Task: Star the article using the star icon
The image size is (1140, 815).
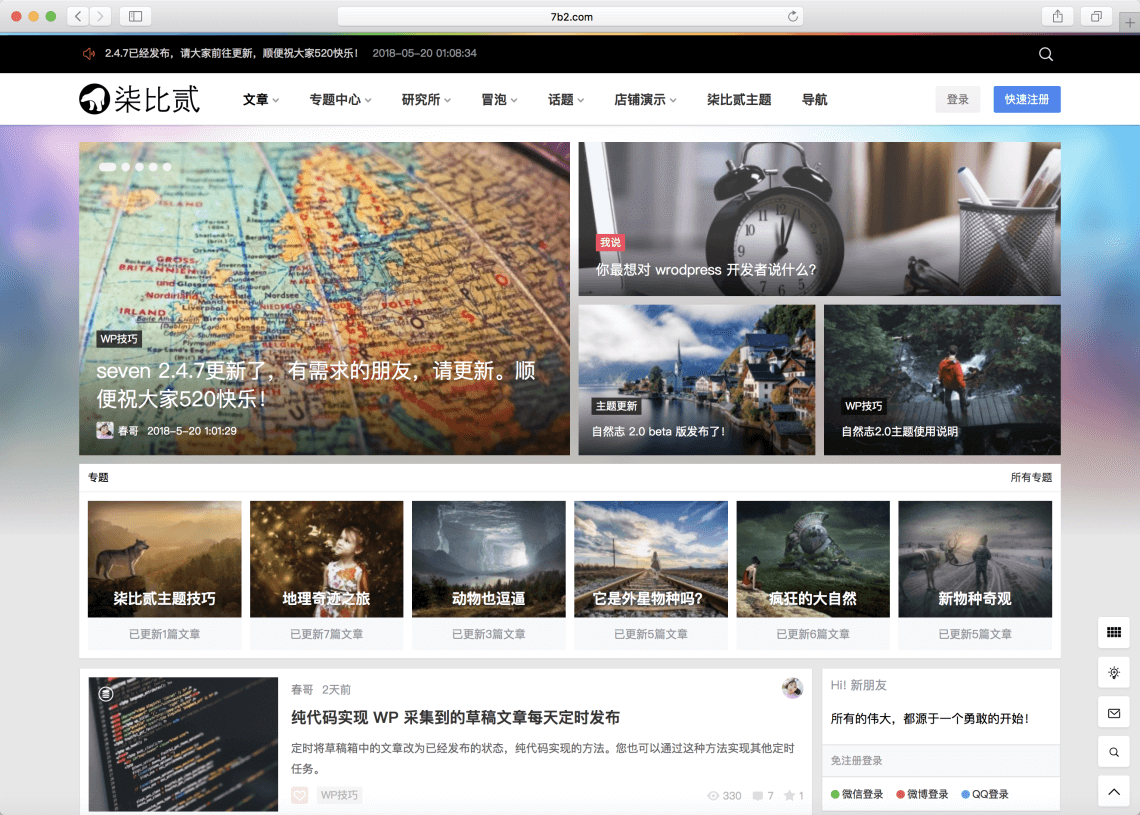Action: click(790, 795)
